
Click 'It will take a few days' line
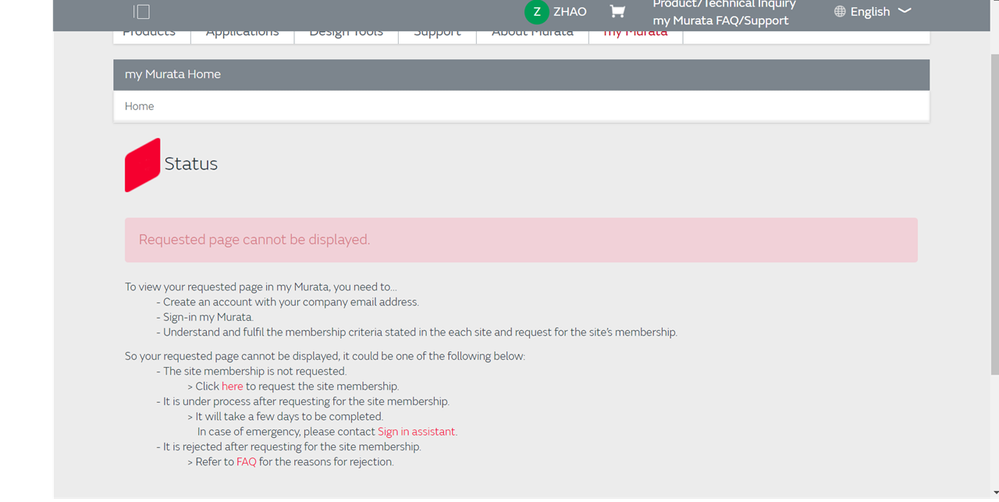point(285,417)
